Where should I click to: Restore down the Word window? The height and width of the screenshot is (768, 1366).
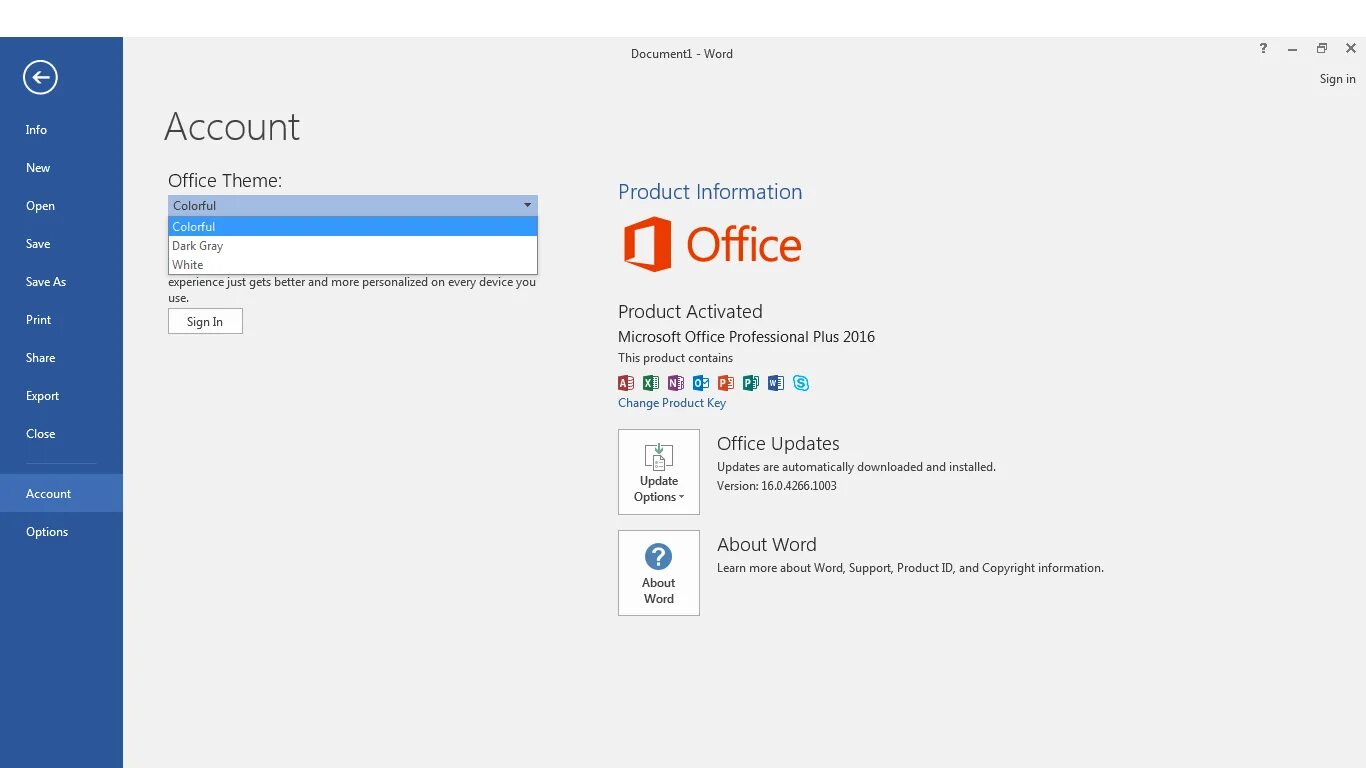tap(1321, 48)
